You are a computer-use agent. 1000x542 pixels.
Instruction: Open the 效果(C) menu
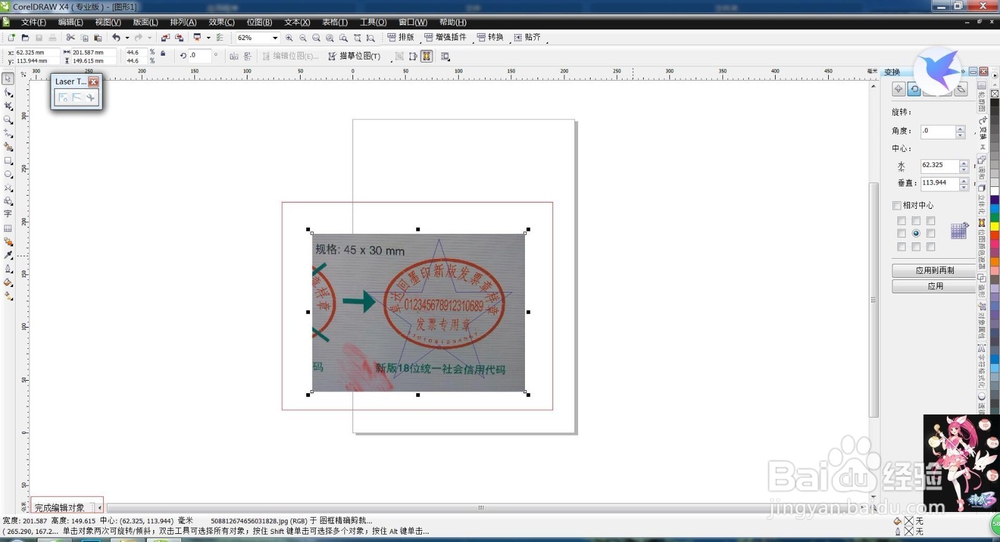221,22
